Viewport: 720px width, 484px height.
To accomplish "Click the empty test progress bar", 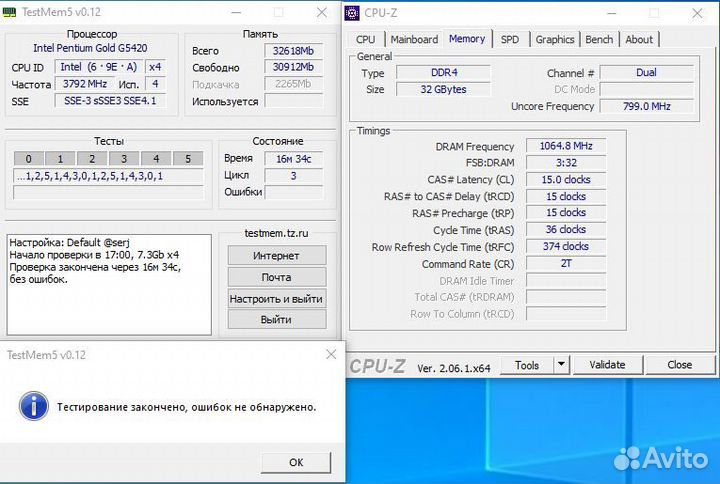I will [x=108, y=192].
